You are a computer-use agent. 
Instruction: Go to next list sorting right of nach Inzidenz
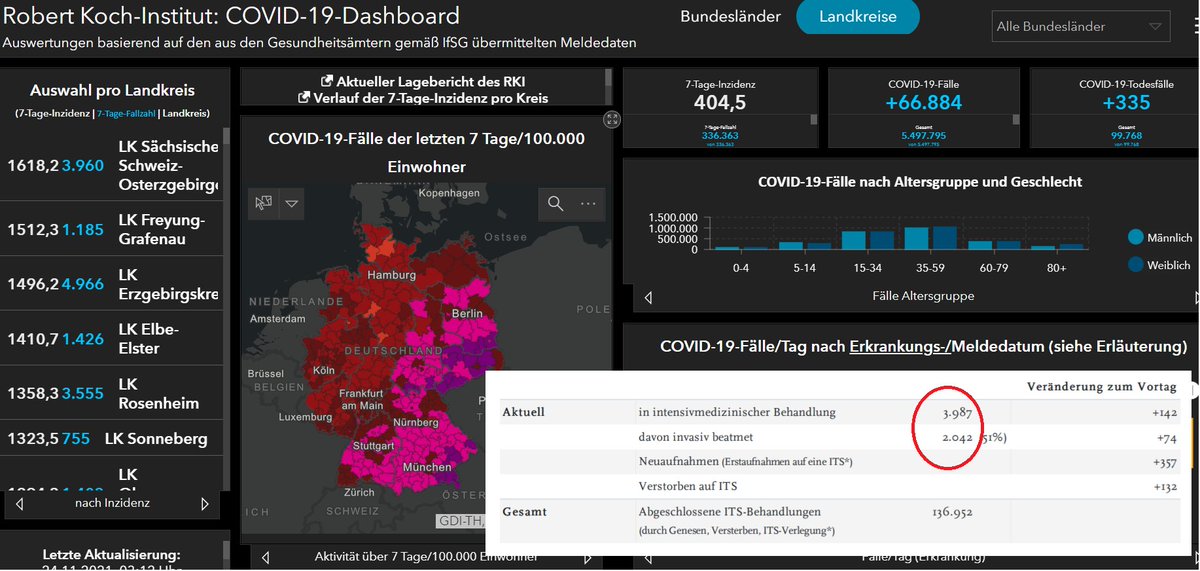coord(205,504)
